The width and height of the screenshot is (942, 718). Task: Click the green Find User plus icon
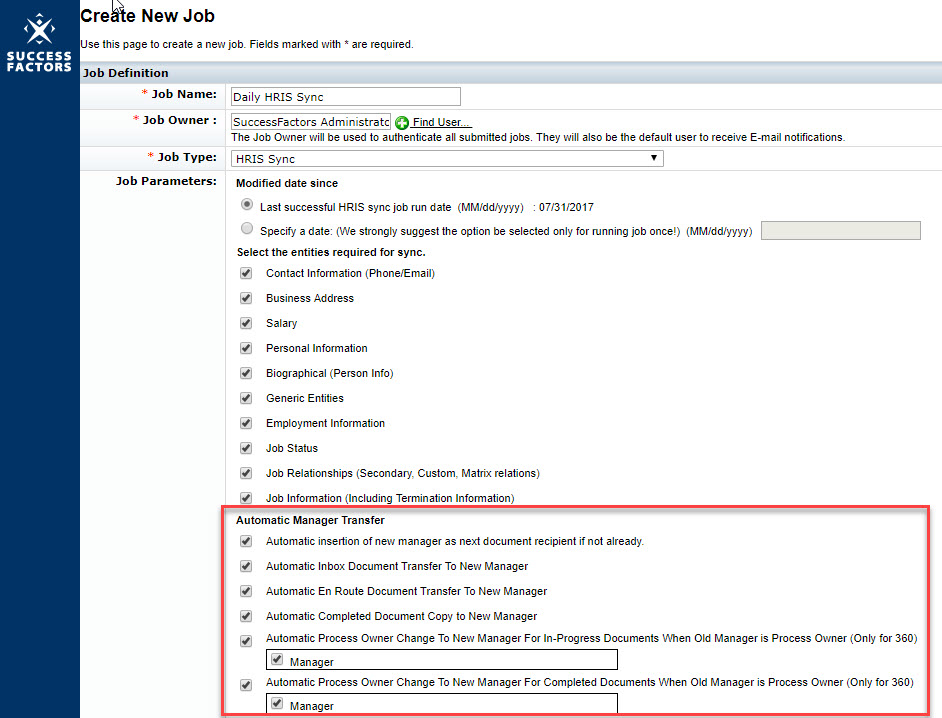coord(402,123)
